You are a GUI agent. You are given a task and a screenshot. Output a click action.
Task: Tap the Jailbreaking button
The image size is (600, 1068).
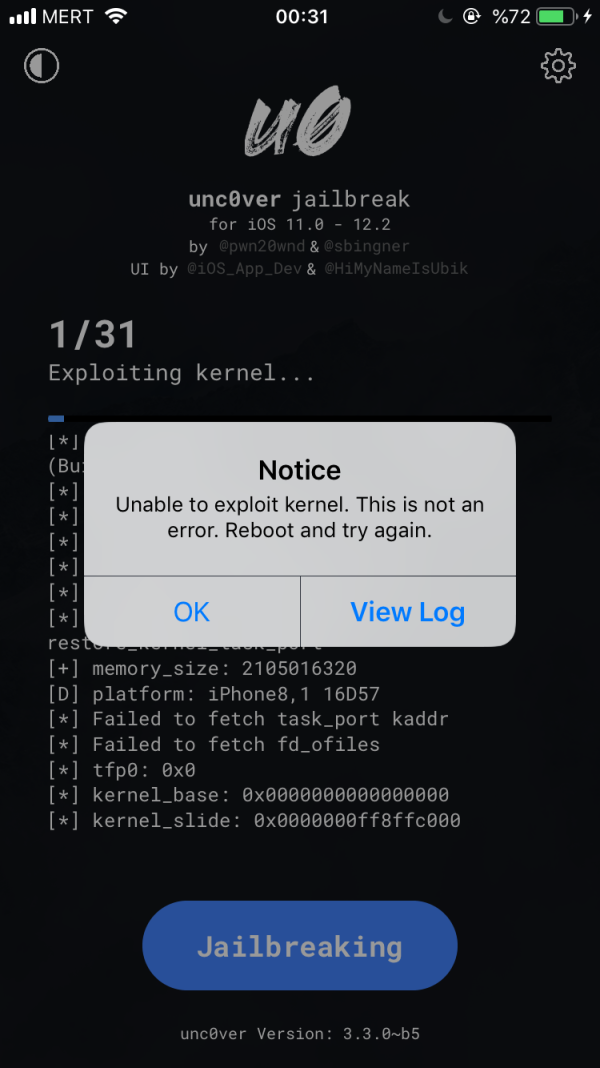[x=300, y=945]
